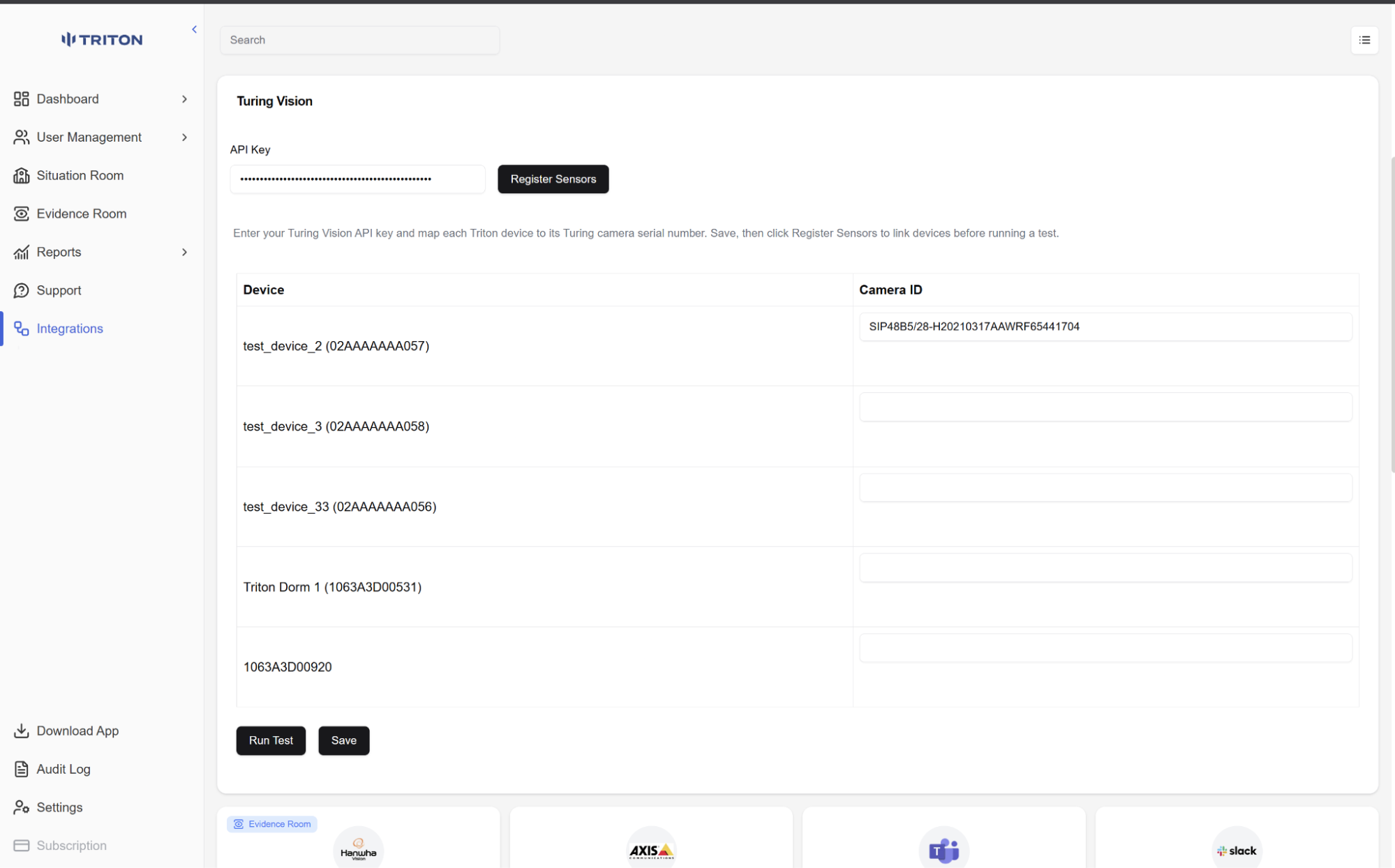Viewport: 1395px width, 868px height.
Task: Click the Settings user-gear icon
Action: 22,808
